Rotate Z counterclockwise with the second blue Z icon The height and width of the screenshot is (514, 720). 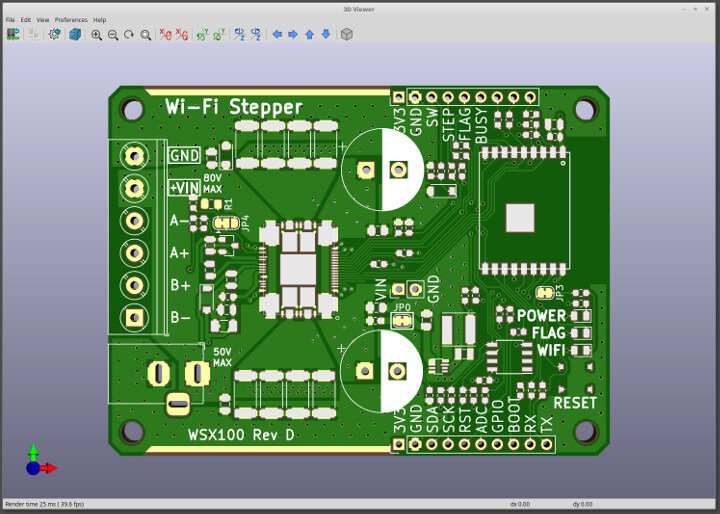[x=256, y=34]
